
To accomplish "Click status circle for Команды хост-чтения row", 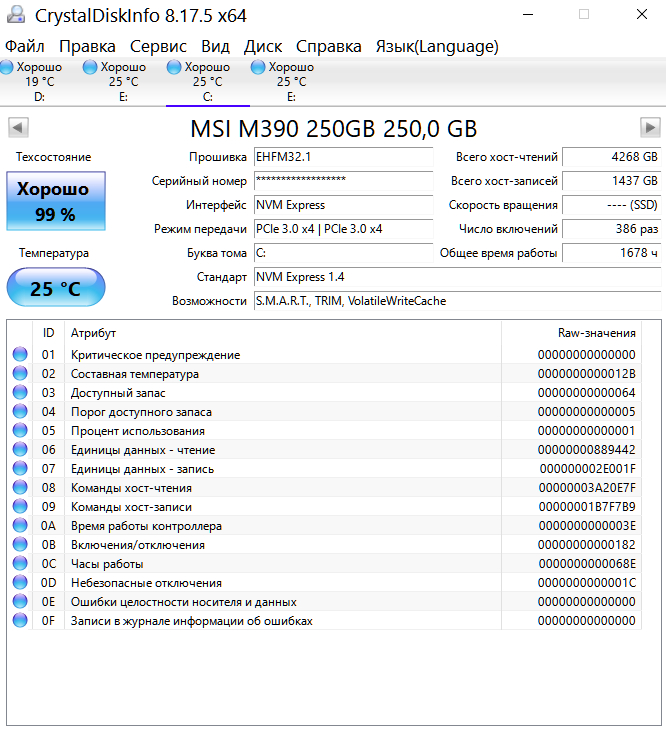I will click(20, 488).
